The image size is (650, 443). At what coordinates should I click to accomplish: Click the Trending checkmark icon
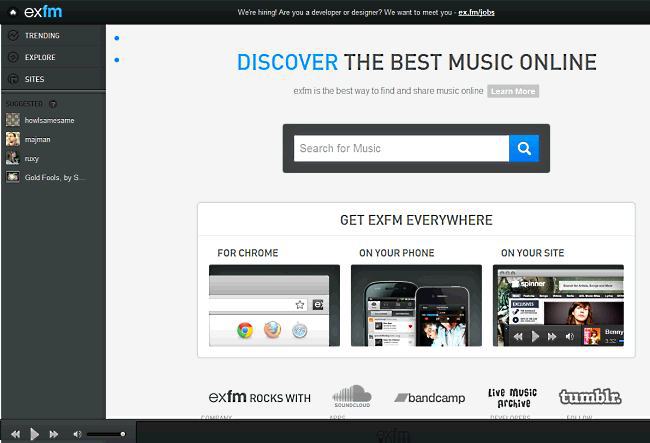(13, 36)
